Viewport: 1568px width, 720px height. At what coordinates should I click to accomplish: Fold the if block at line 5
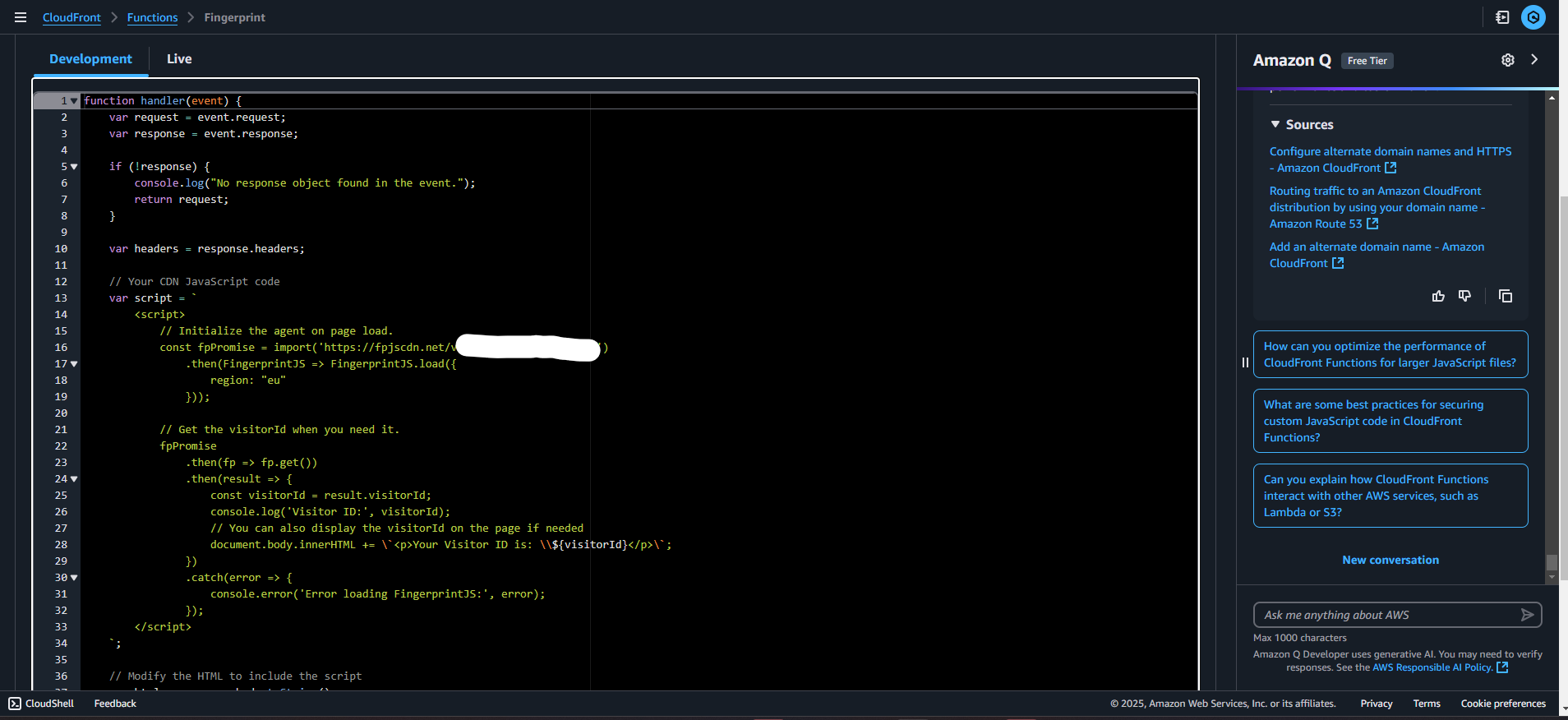pos(74,167)
